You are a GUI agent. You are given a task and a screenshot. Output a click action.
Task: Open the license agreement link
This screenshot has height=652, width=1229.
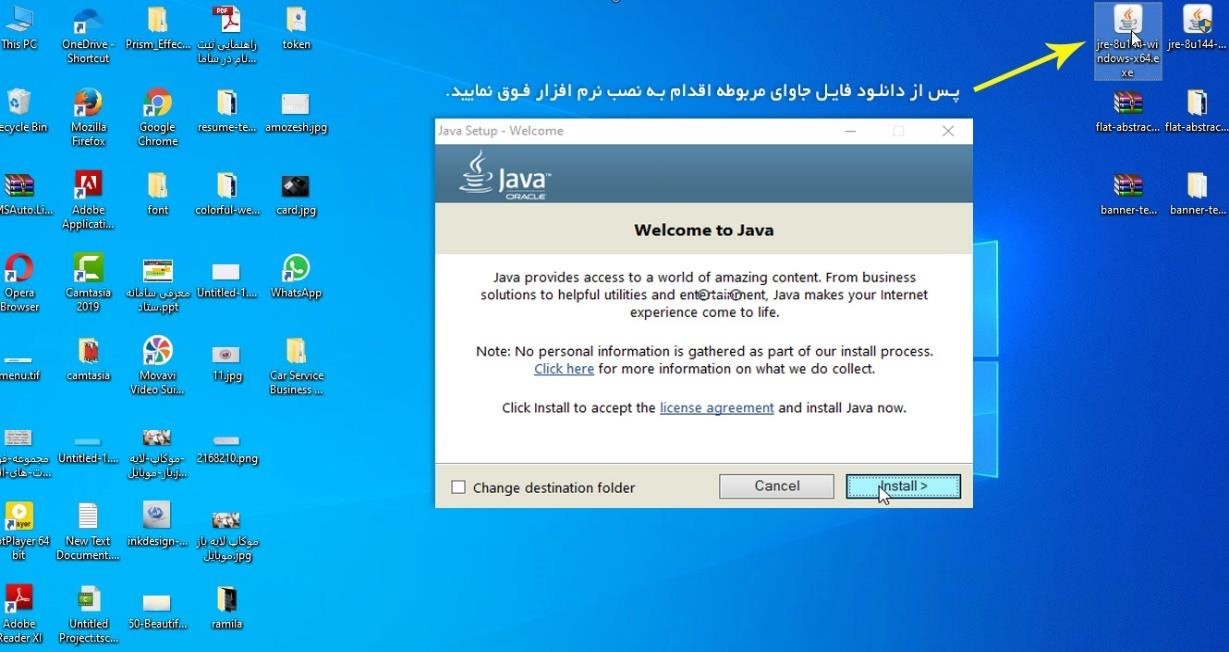(x=716, y=408)
